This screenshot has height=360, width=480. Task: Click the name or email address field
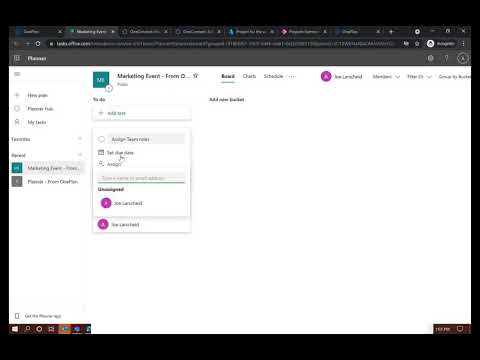141,178
